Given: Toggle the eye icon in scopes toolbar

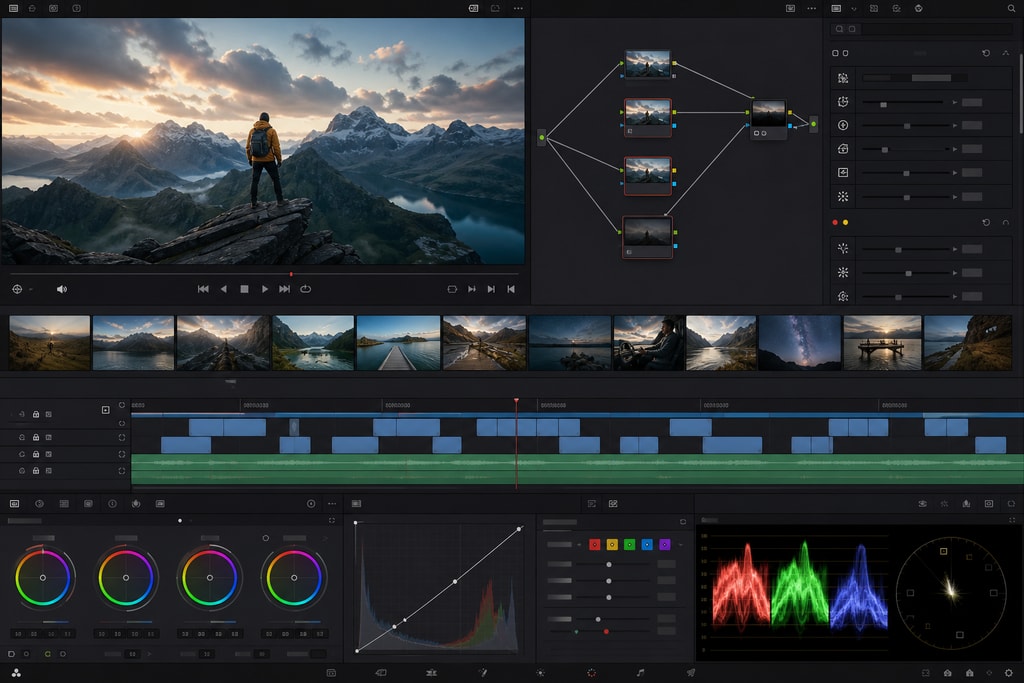Looking at the screenshot, I should click(922, 503).
